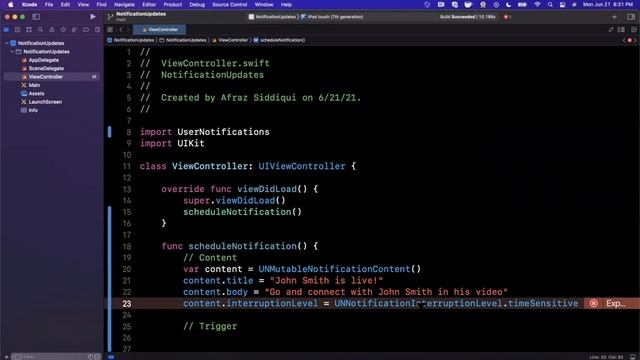
Task: Open Spotlight search in menu bar
Action: point(550,4)
